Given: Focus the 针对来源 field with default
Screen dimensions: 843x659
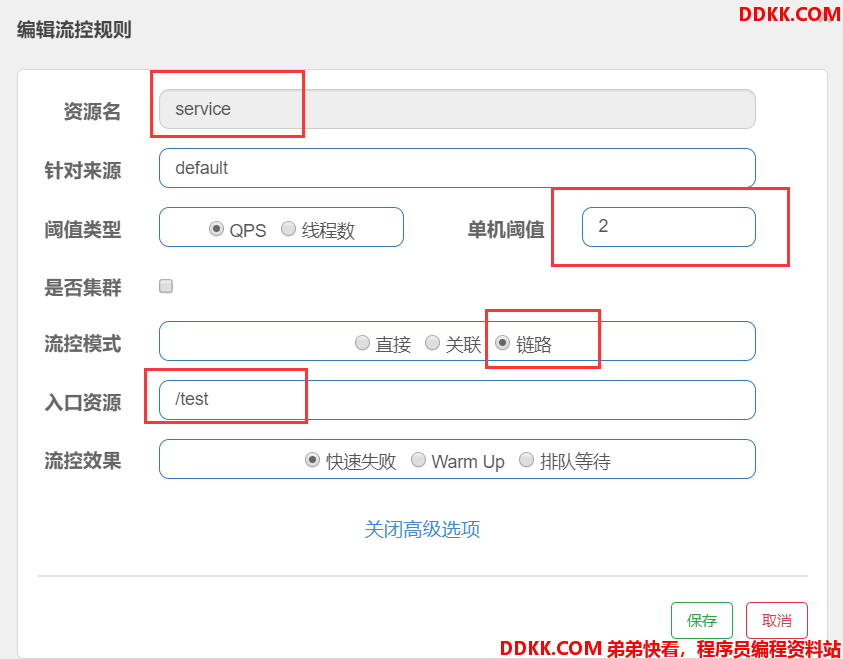Looking at the screenshot, I should pos(457,168).
